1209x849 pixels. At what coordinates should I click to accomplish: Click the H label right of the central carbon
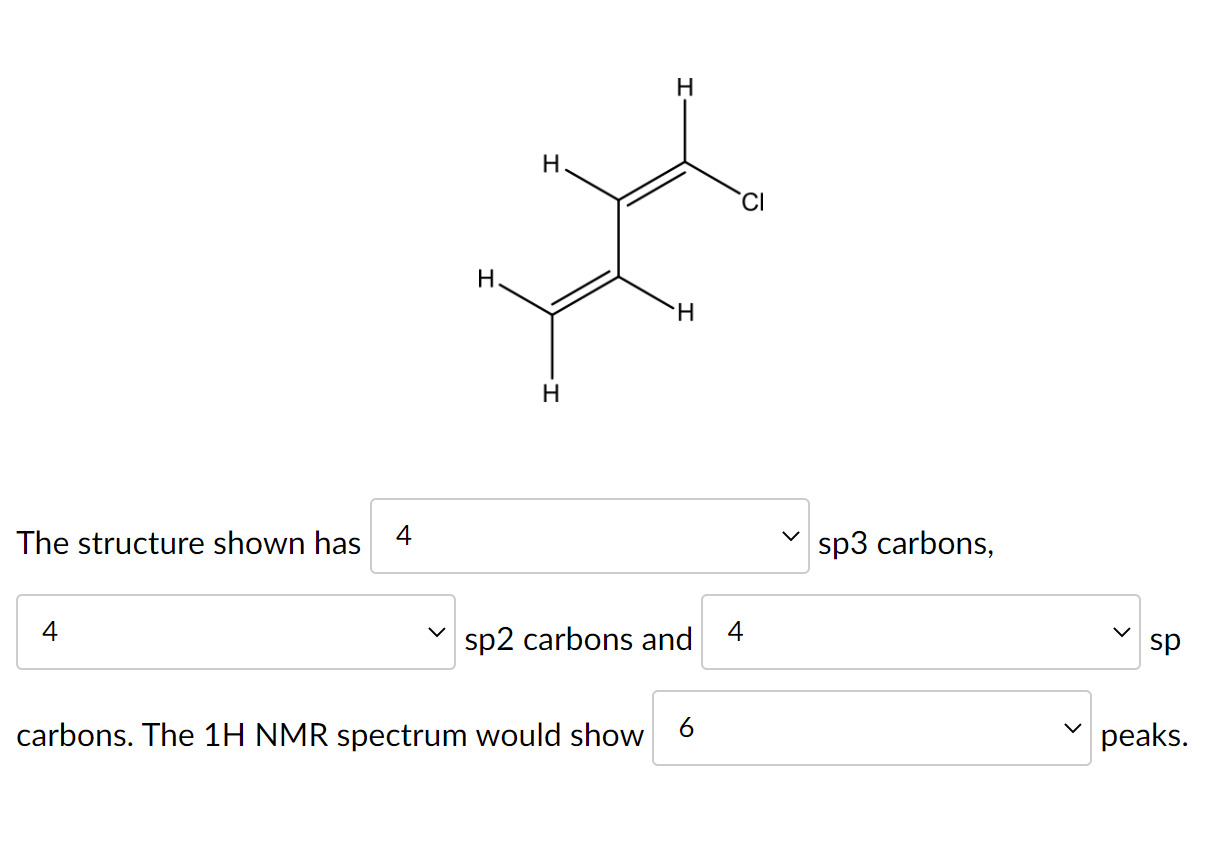(x=685, y=313)
